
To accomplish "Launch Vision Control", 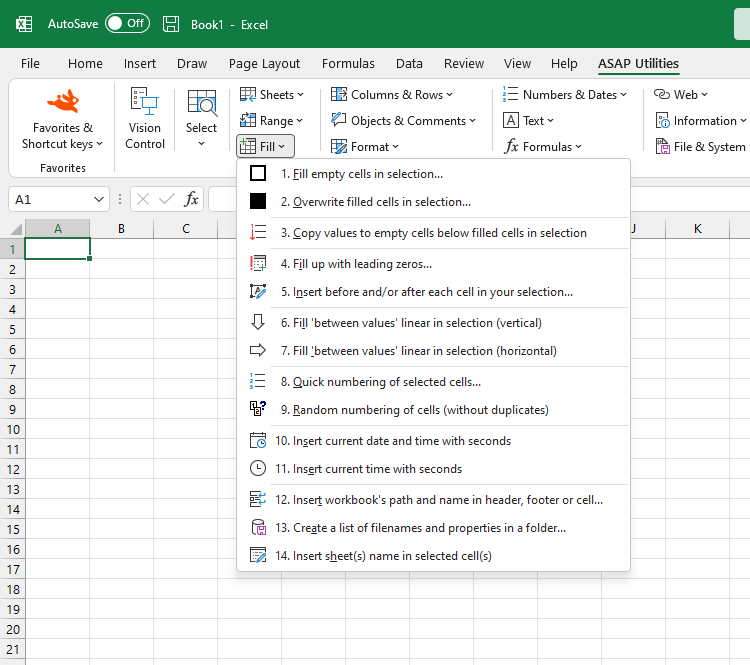I will pyautogui.click(x=145, y=118).
